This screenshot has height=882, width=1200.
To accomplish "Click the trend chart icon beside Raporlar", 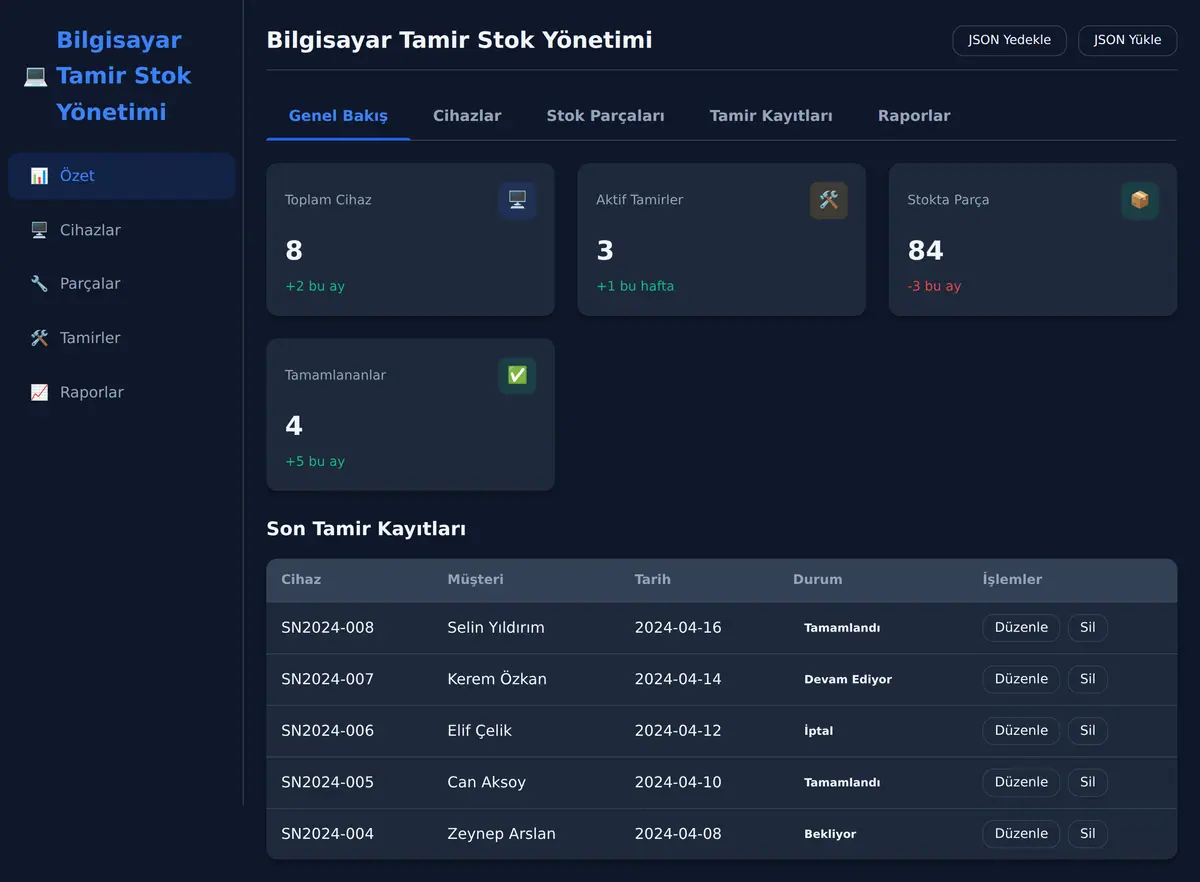I will (39, 392).
